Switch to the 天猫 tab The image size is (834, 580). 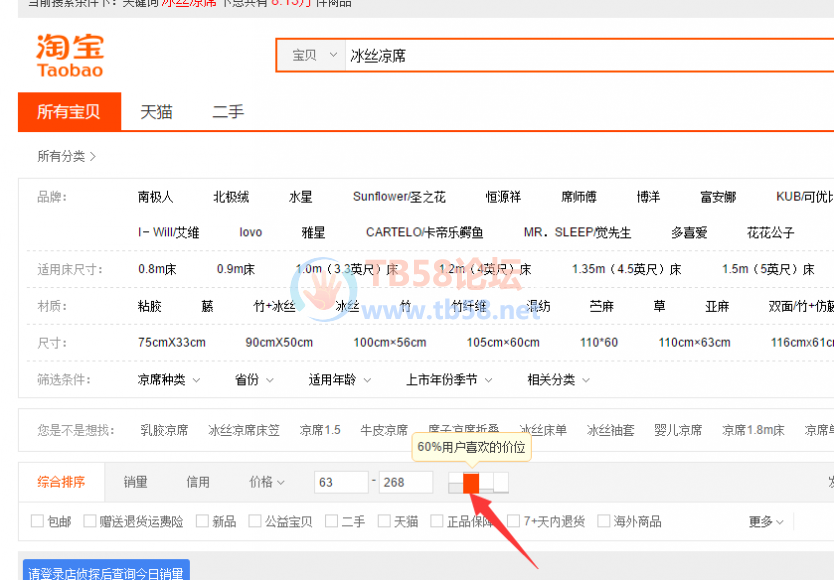[x=156, y=112]
